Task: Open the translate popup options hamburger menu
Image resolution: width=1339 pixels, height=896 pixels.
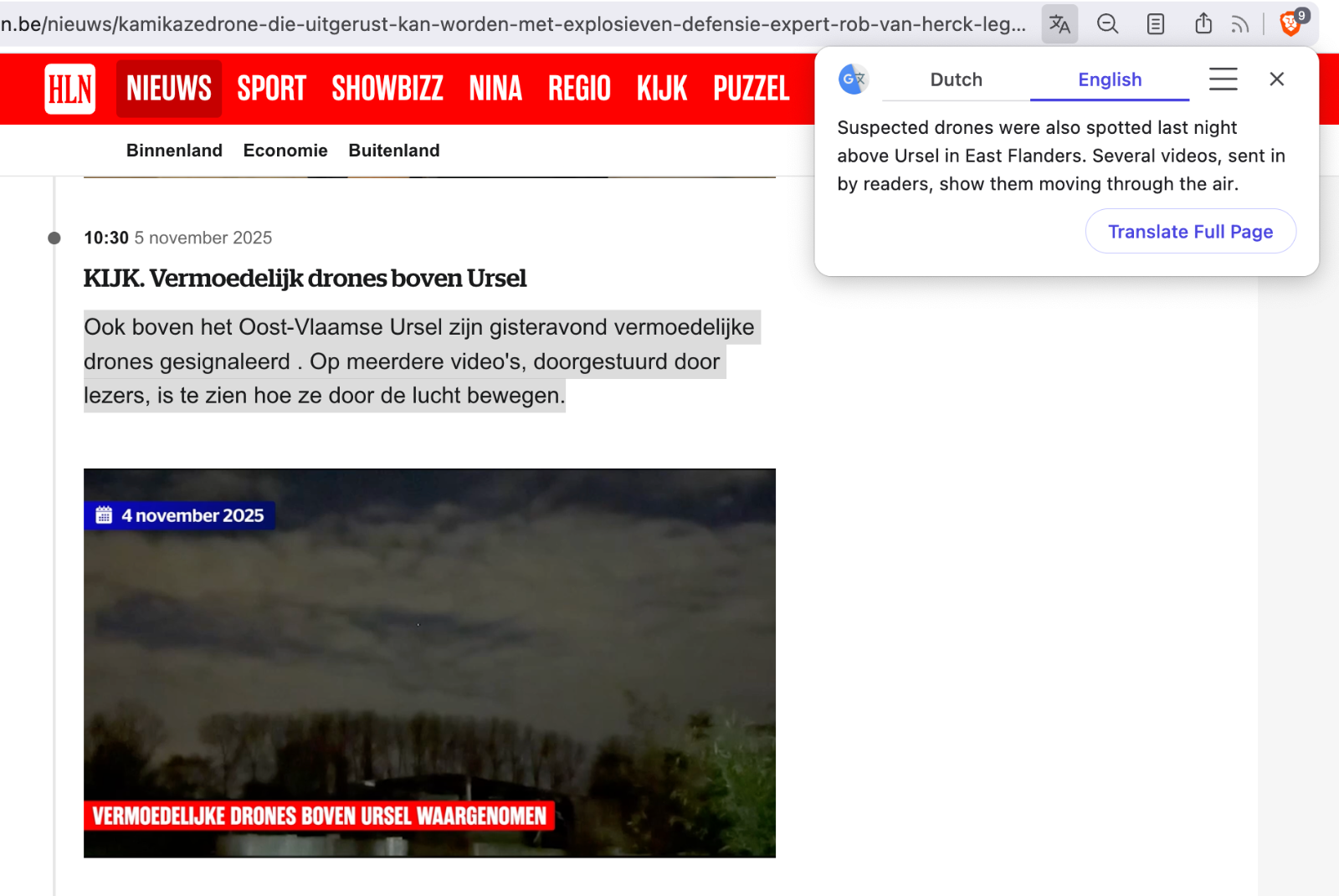Action: [x=1223, y=79]
